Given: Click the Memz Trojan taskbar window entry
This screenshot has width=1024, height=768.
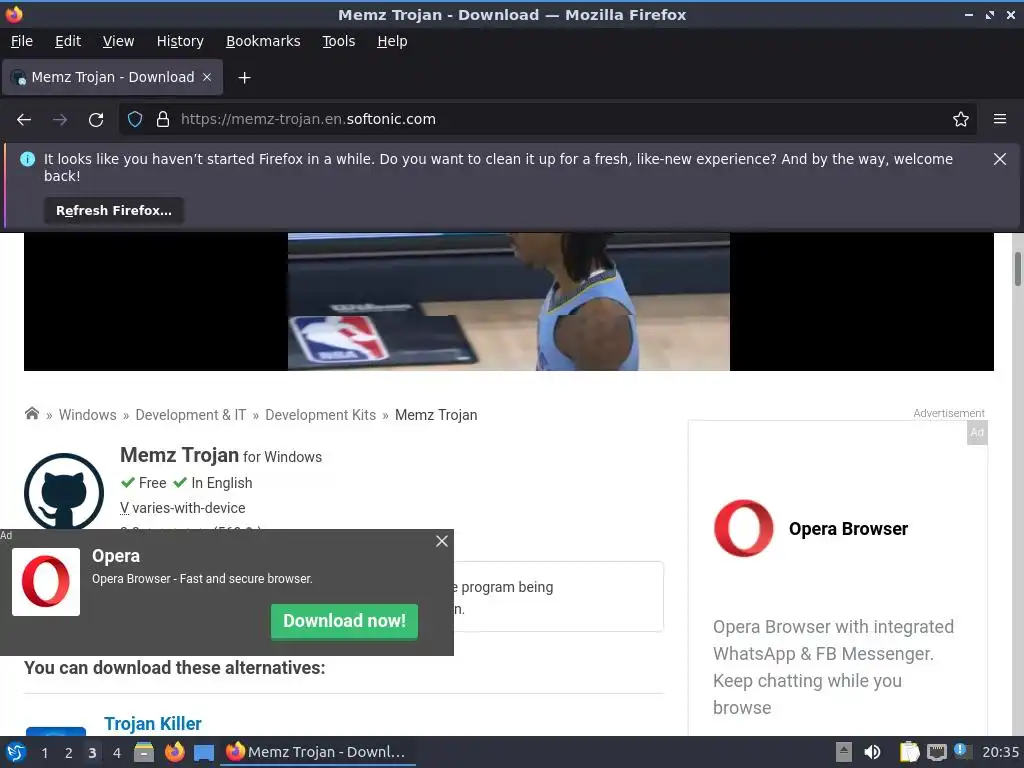Looking at the screenshot, I should click(x=317, y=752).
